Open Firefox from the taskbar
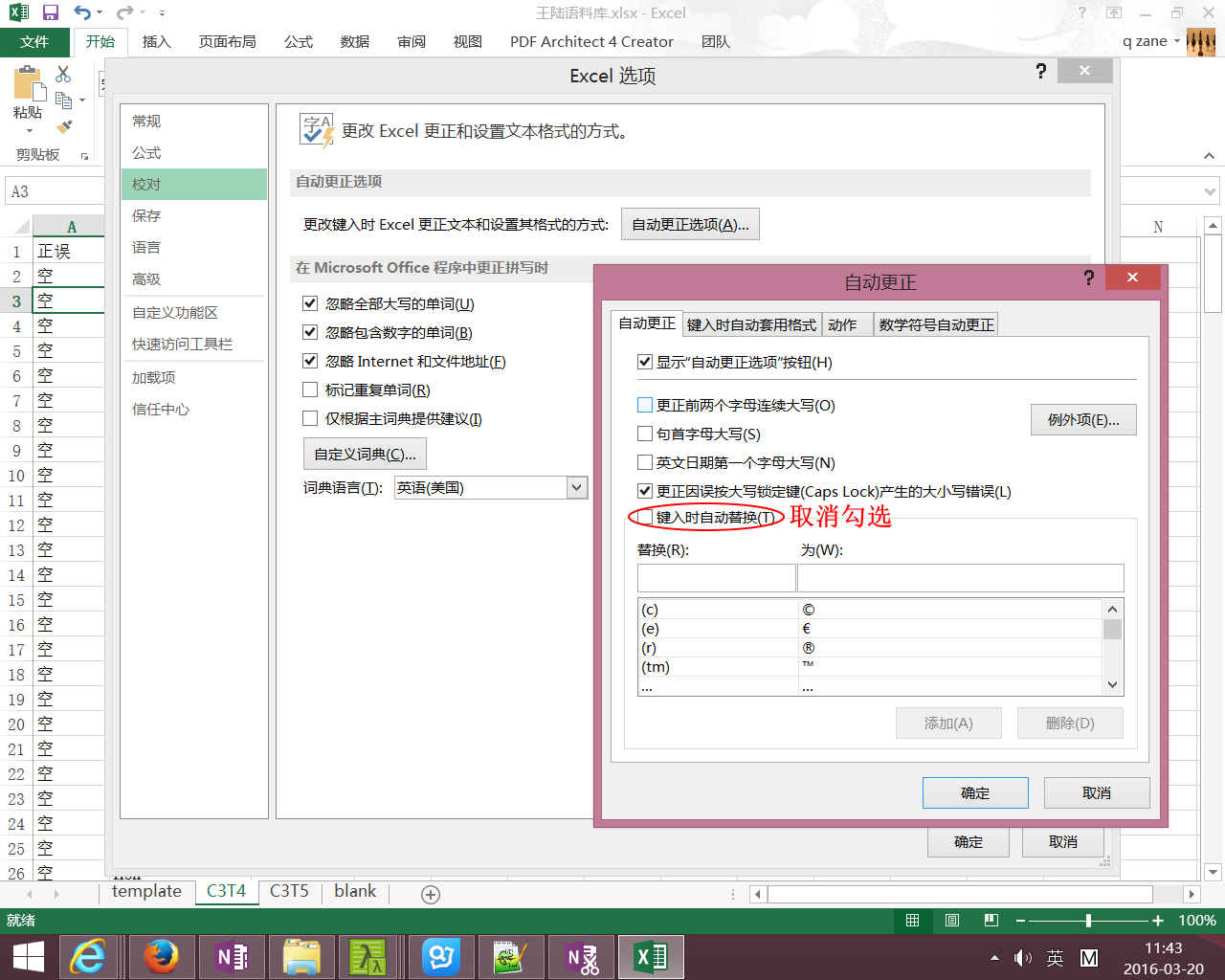This screenshot has width=1225, height=980. pyautogui.click(x=160, y=956)
